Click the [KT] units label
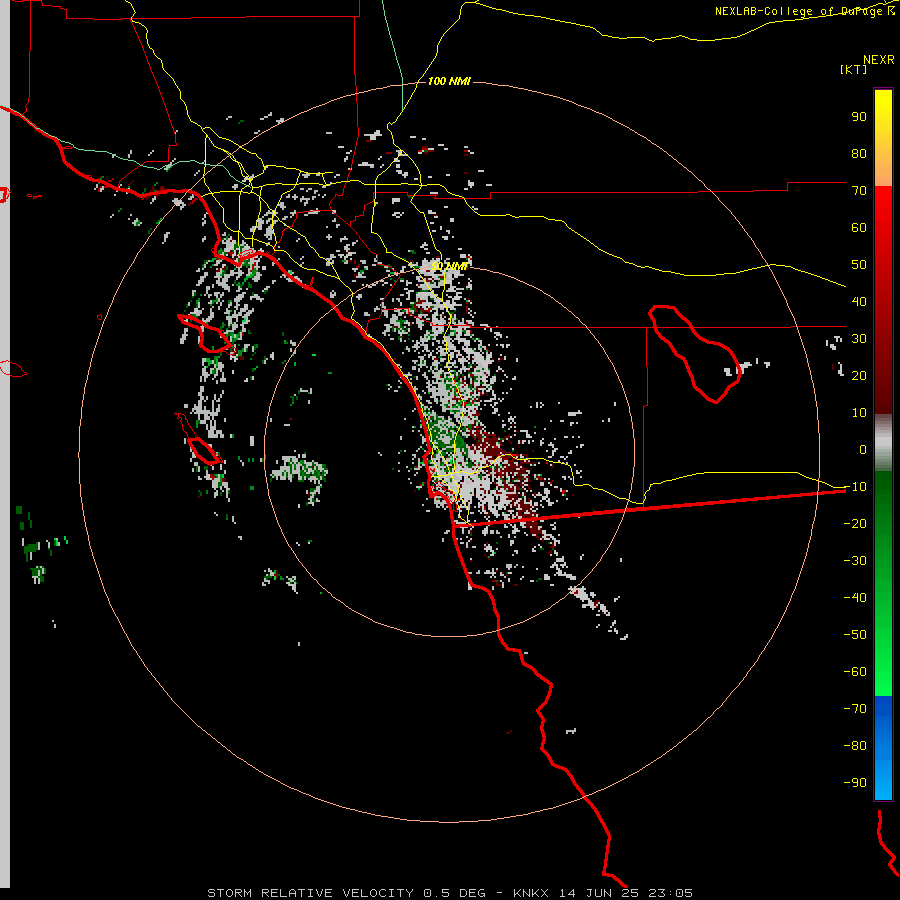Screen dimensions: 900x900 click(x=853, y=69)
